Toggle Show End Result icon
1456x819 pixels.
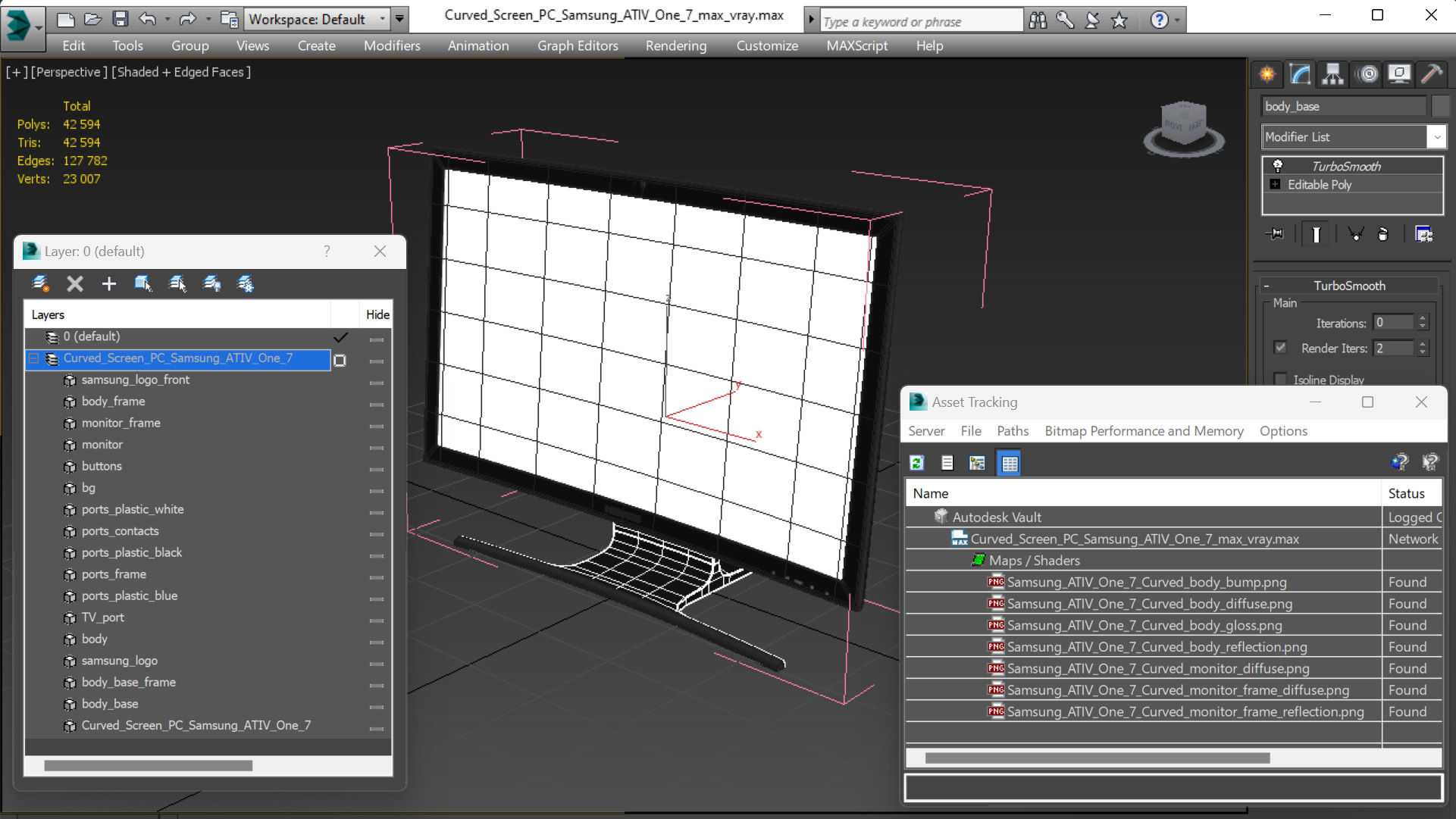click(1316, 234)
